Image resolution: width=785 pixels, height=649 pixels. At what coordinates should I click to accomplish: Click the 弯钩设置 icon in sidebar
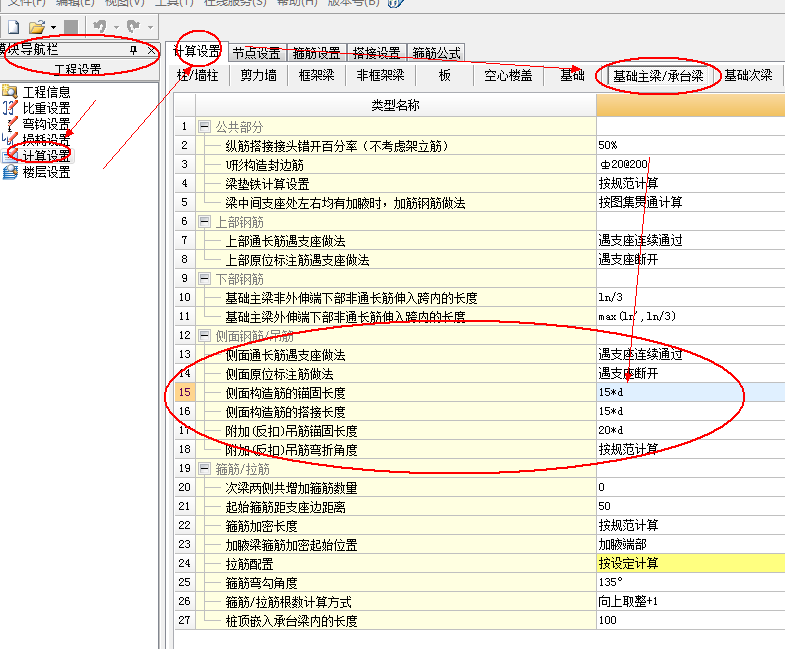click(10, 123)
